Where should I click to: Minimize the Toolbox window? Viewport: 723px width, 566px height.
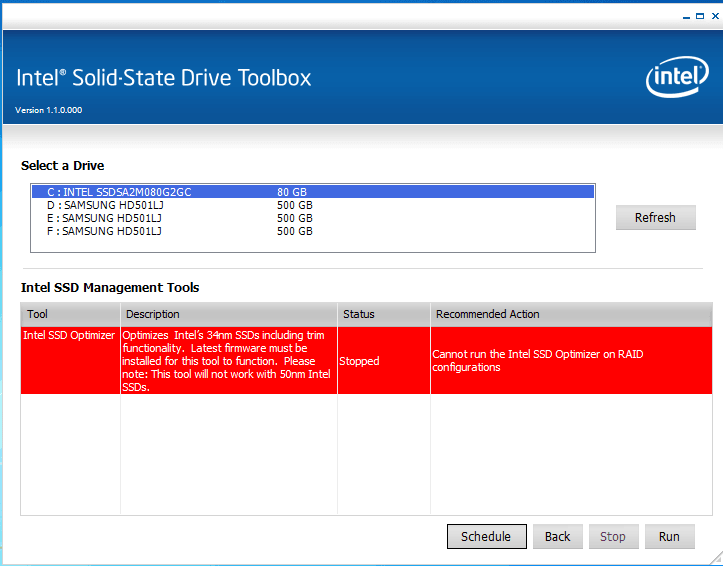(x=686, y=17)
